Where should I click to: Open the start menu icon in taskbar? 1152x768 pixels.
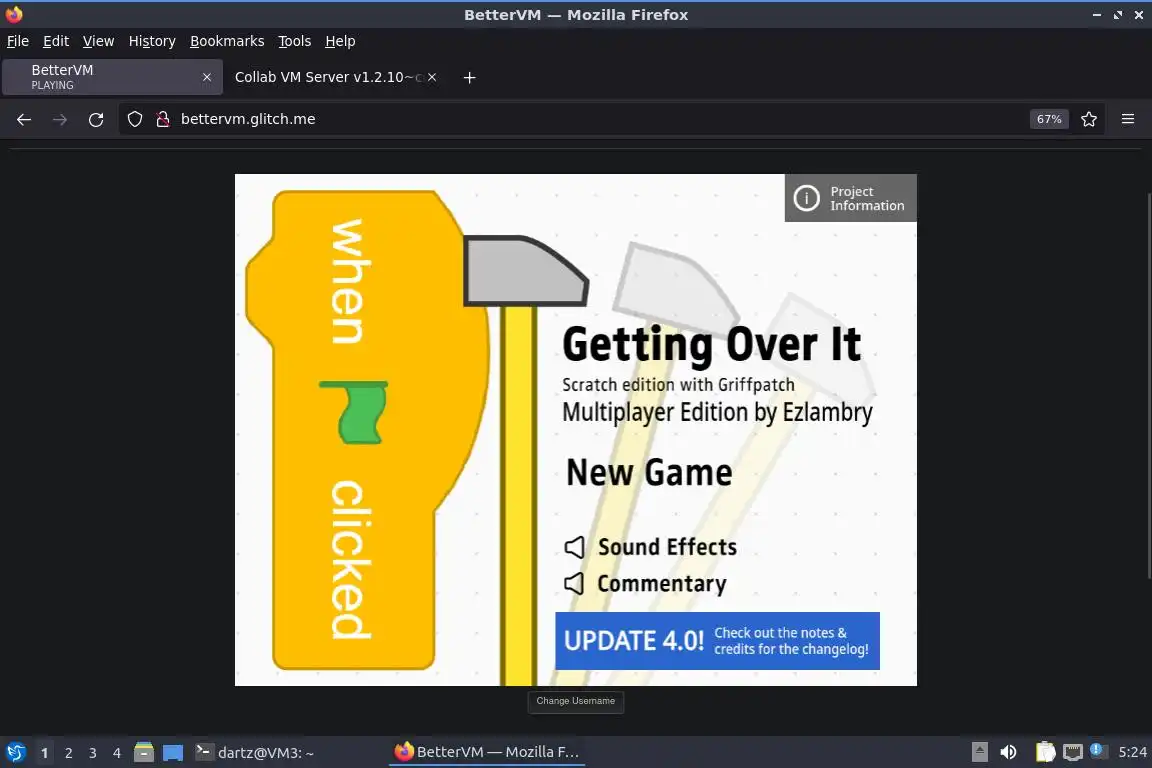15,753
